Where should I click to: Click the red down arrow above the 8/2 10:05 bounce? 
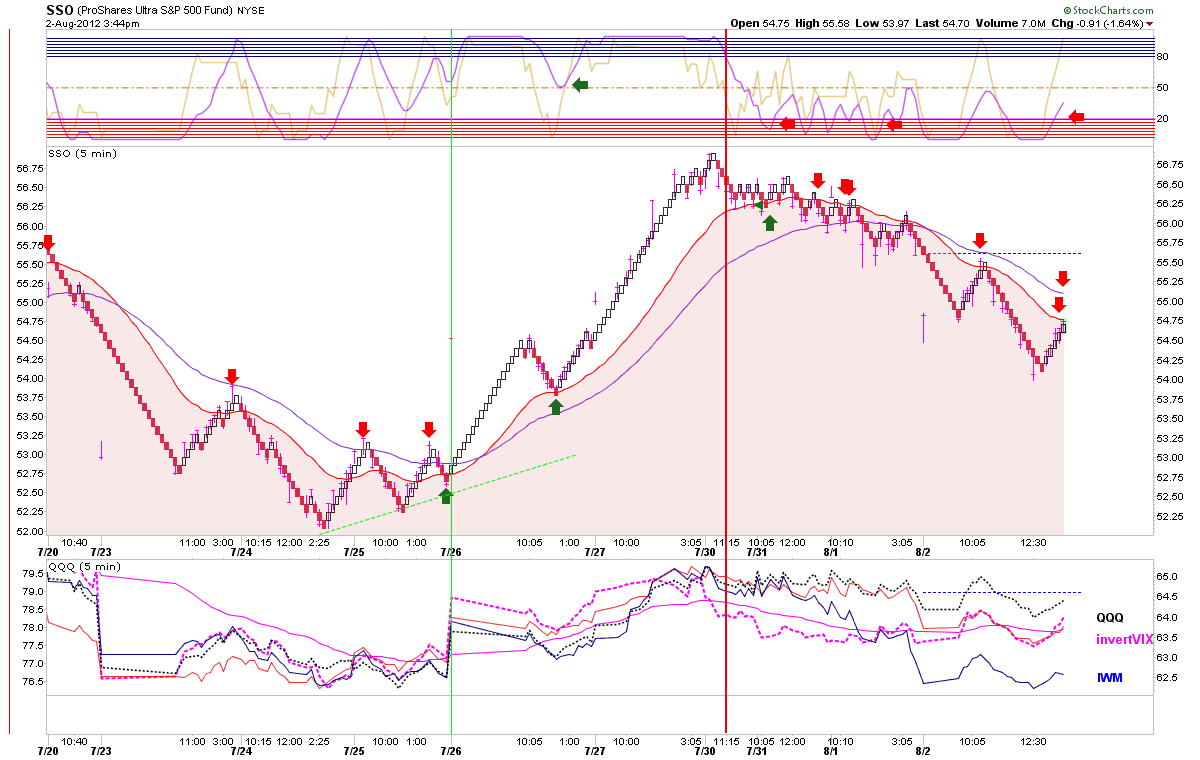980,240
